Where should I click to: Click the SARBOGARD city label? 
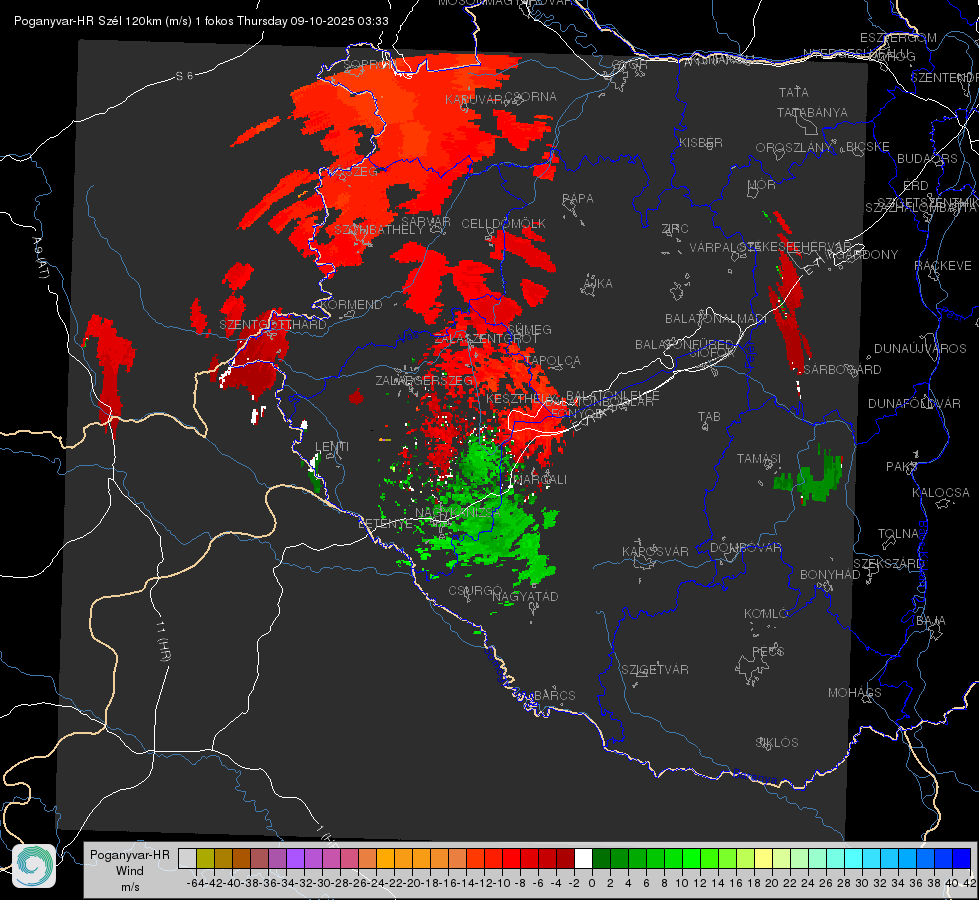(x=842, y=370)
